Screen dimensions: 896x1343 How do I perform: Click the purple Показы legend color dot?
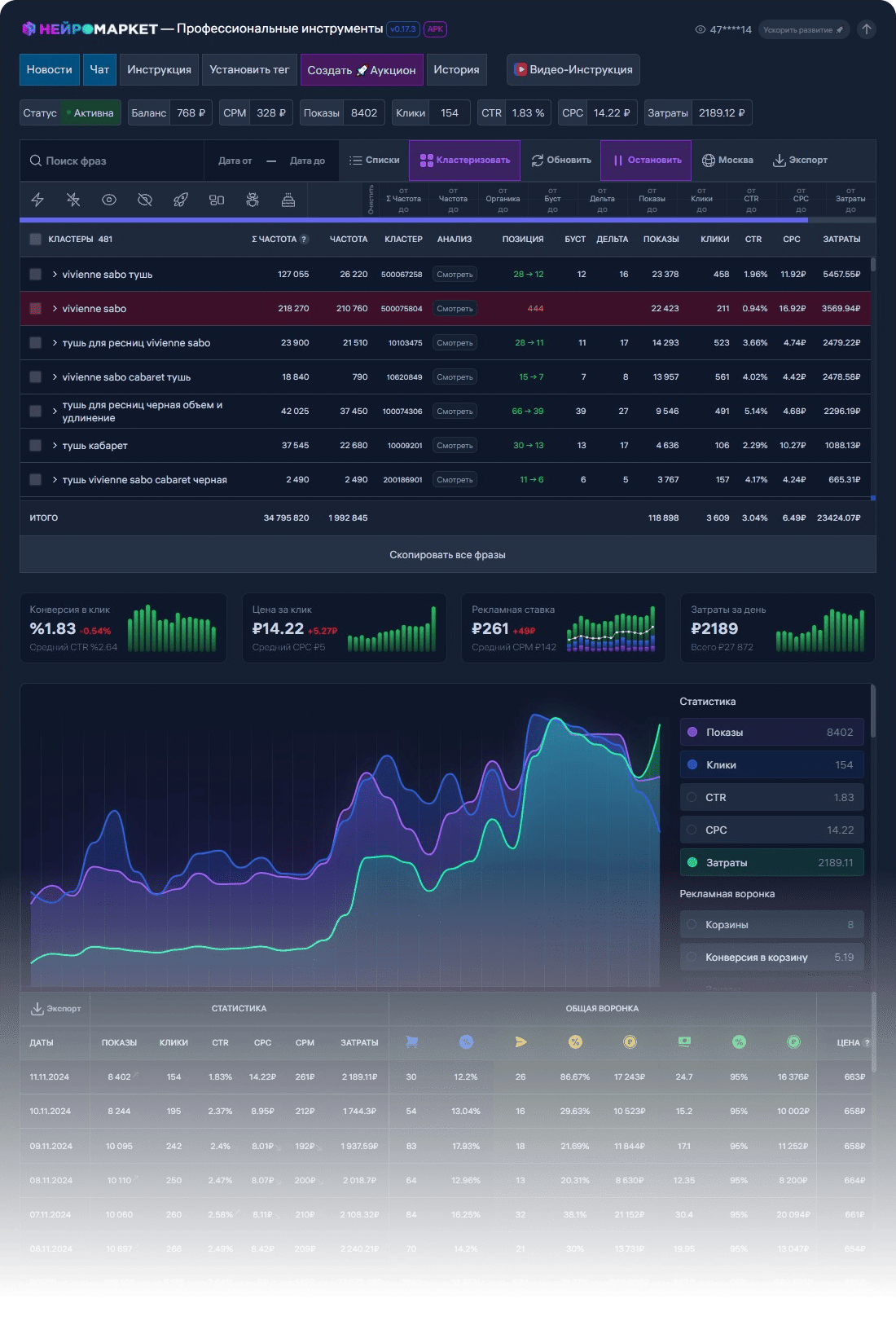(x=692, y=732)
